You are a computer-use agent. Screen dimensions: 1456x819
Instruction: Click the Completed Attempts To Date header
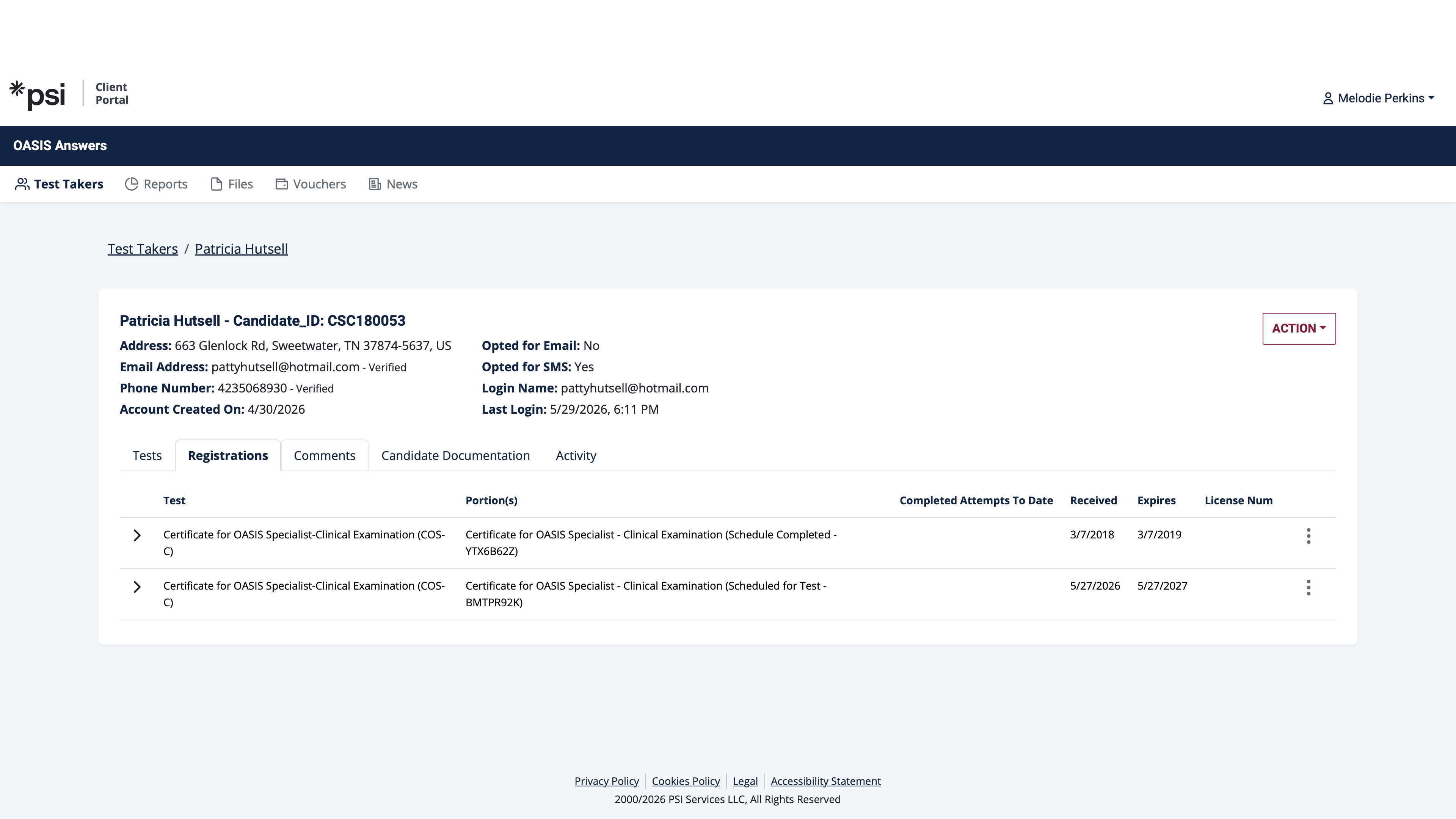click(976, 501)
